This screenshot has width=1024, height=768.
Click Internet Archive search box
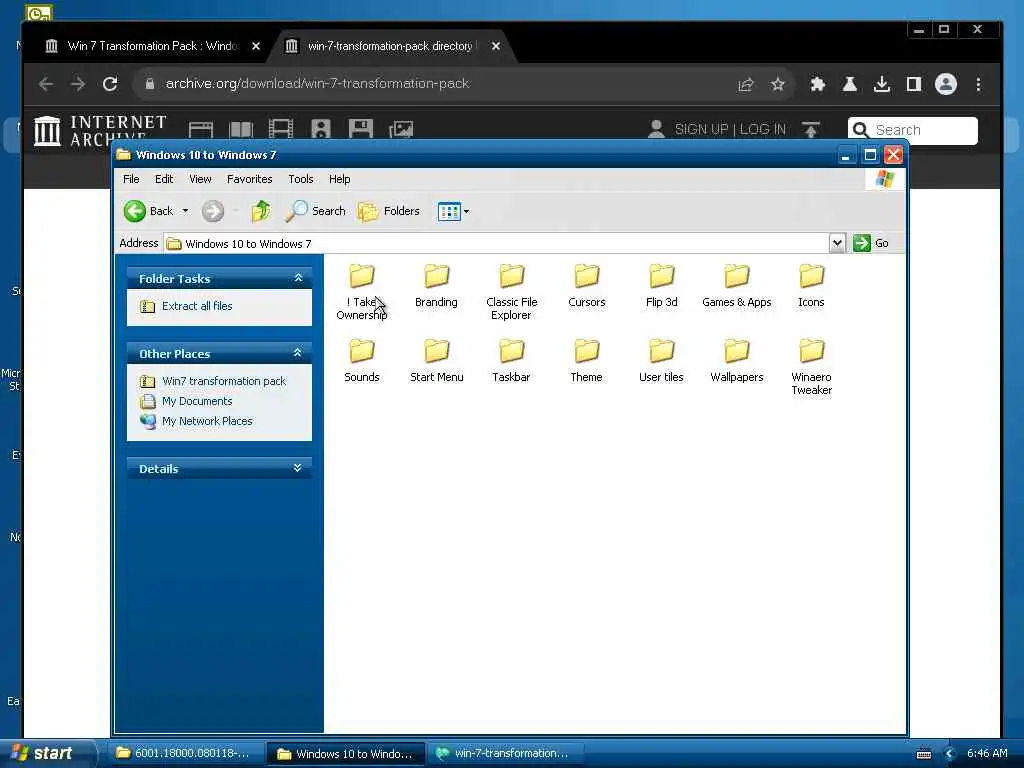click(x=912, y=130)
